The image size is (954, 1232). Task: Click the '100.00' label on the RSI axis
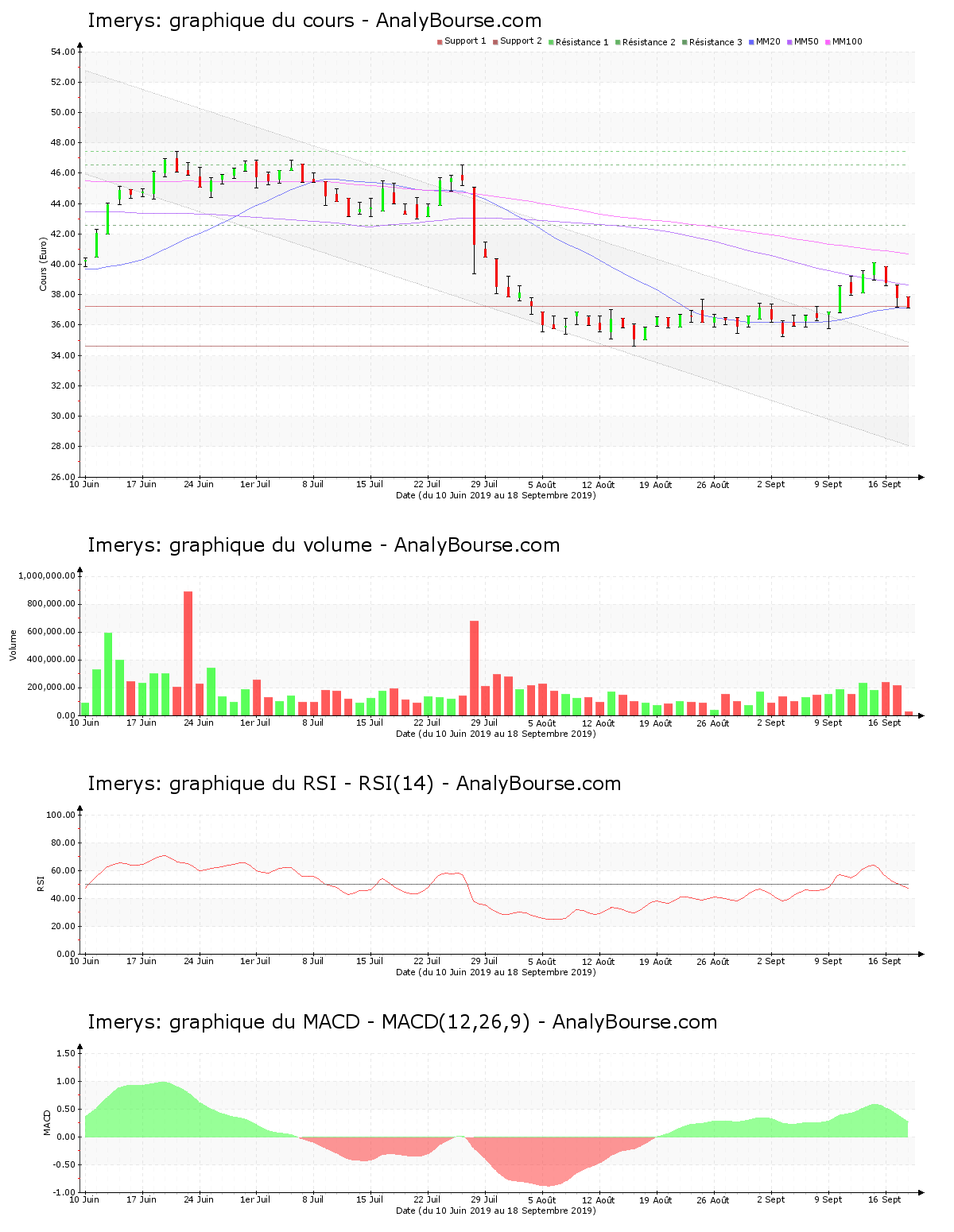click(60, 815)
